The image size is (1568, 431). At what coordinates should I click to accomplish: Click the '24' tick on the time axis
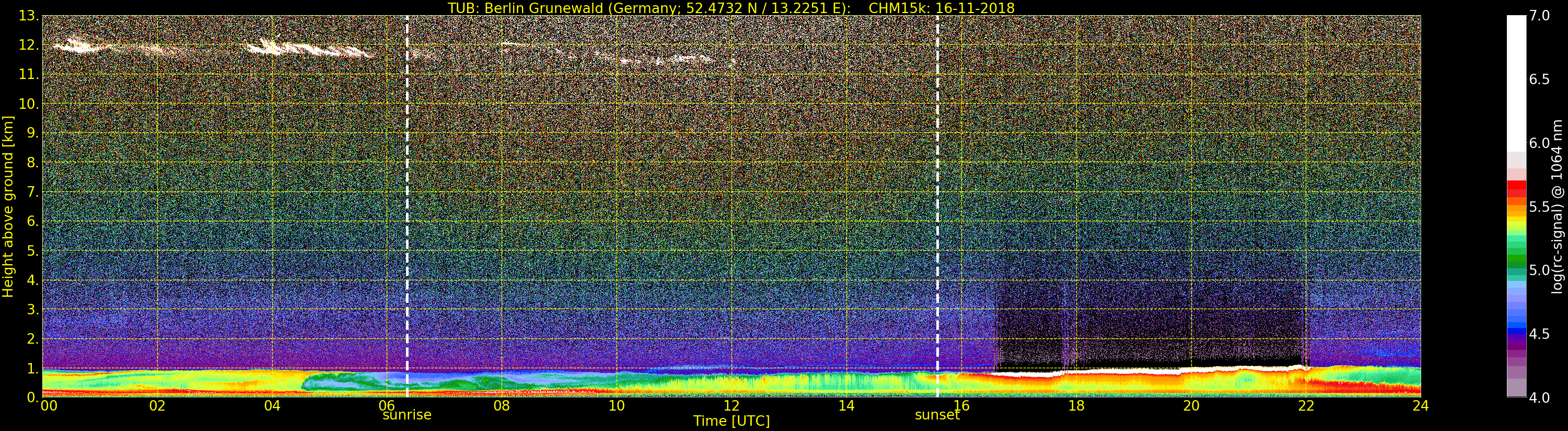[x=1421, y=405]
